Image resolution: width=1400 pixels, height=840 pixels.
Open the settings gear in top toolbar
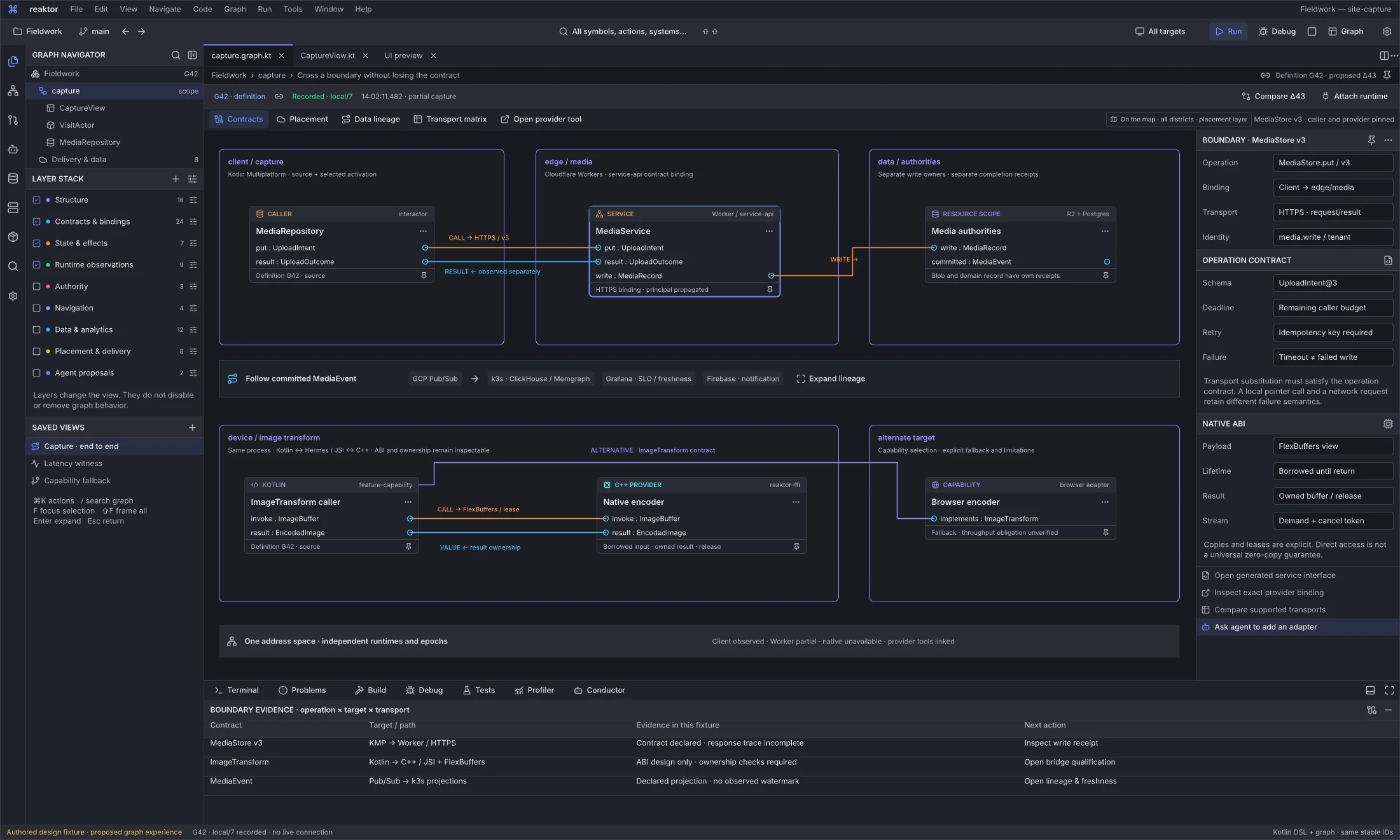[x=1387, y=32]
